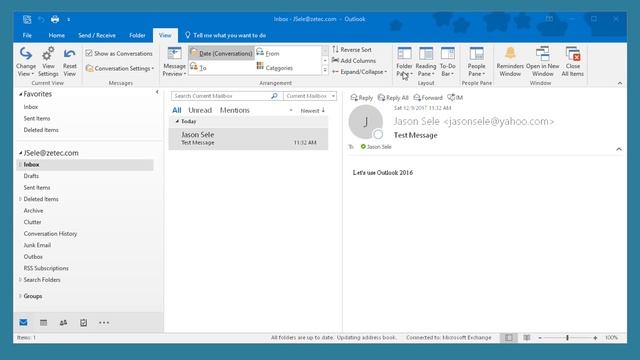Open Current Mailbox scope dropdown
The width and height of the screenshot is (640, 360).
[310, 96]
